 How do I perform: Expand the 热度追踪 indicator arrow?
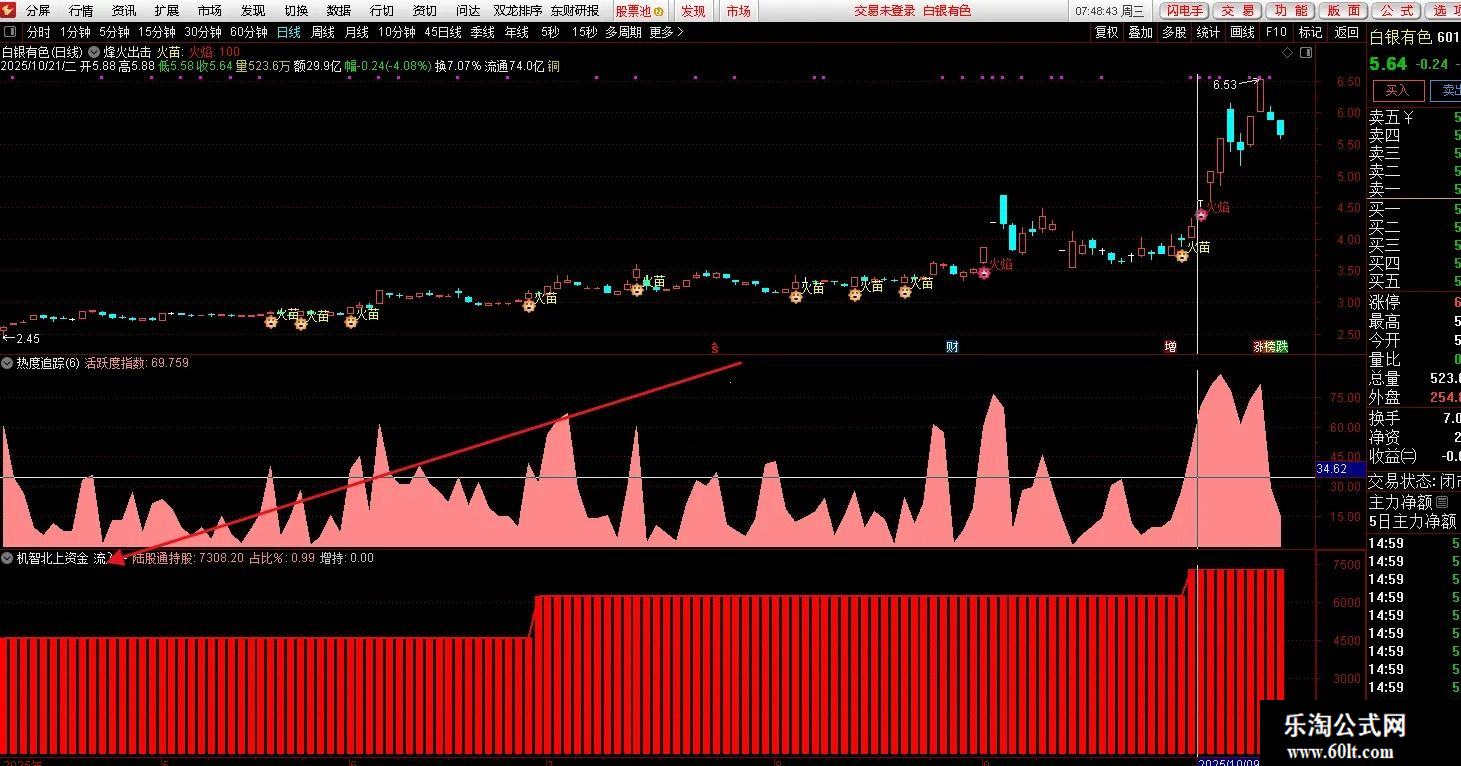7,363
